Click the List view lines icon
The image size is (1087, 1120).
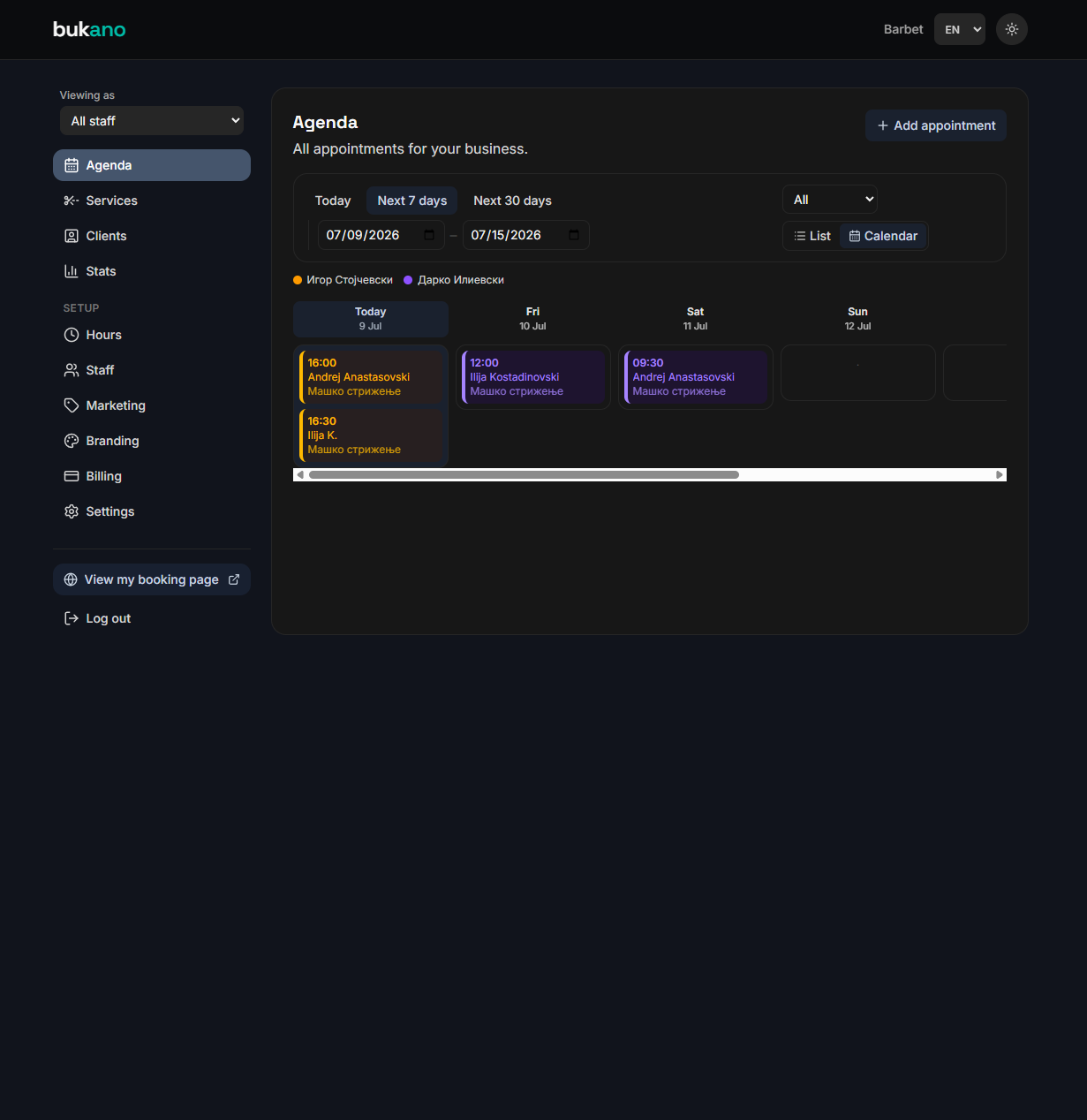pos(800,236)
